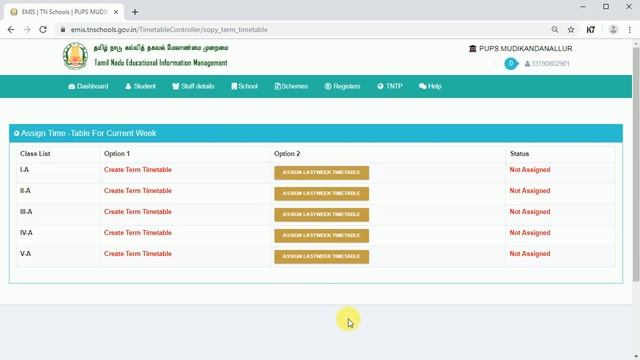Go back using browser back arrow

point(11,29)
